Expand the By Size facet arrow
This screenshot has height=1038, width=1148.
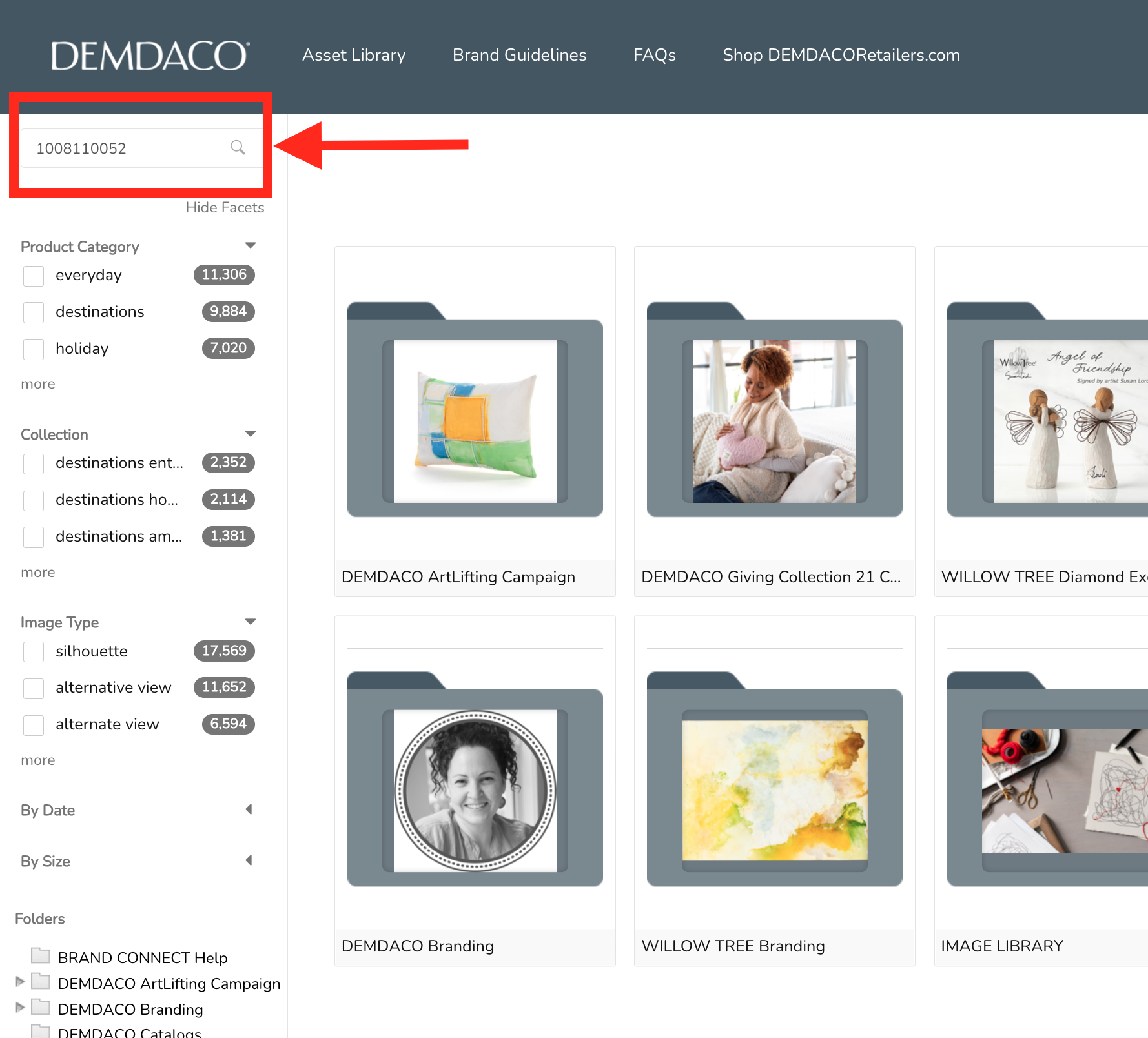coord(249,860)
